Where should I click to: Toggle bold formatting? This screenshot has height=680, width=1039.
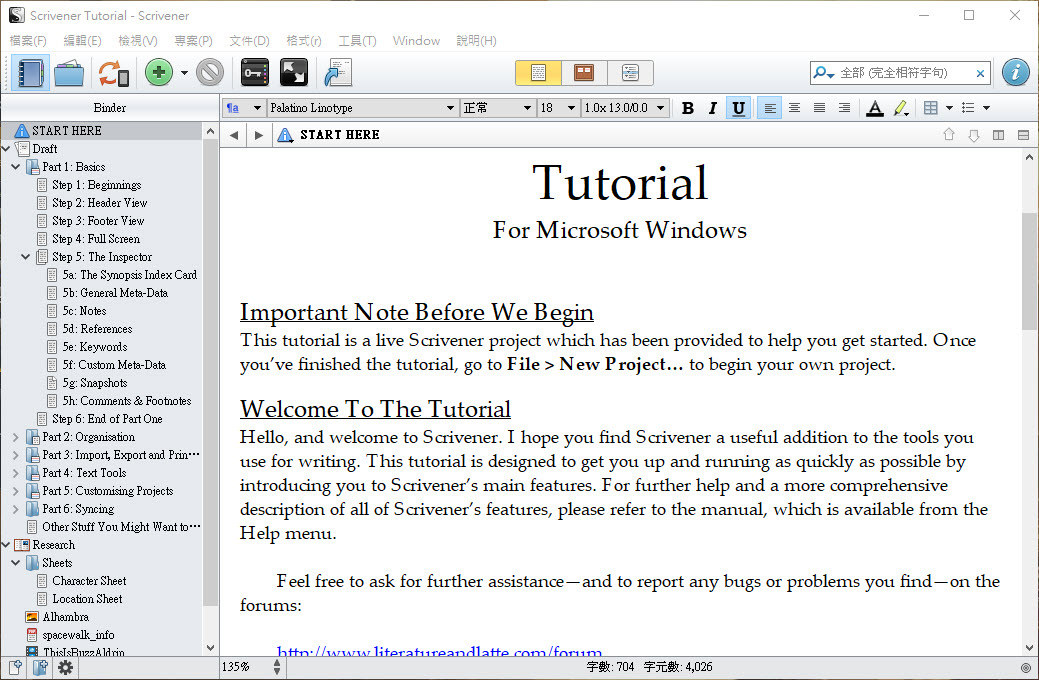pos(687,108)
